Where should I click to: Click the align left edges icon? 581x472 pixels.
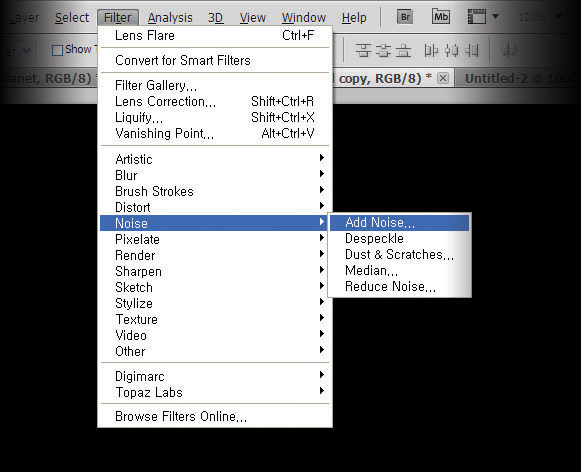click(431, 50)
